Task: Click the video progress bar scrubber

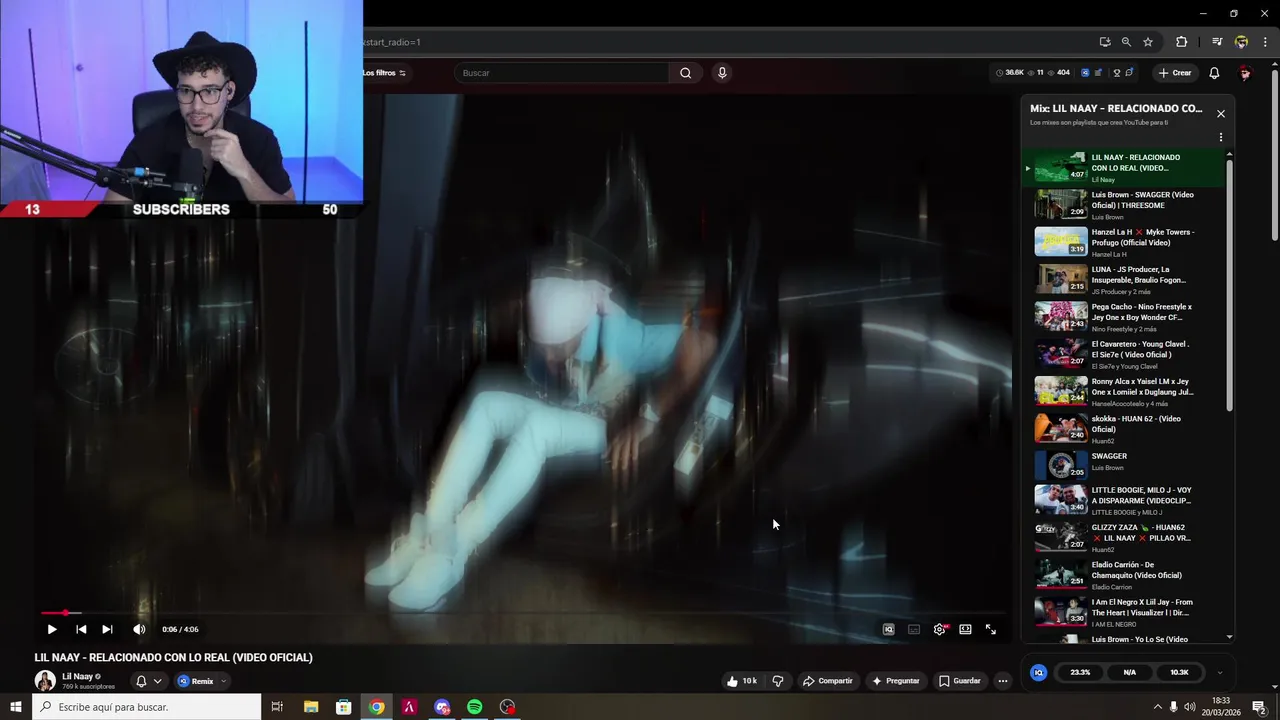Action: point(66,613)
